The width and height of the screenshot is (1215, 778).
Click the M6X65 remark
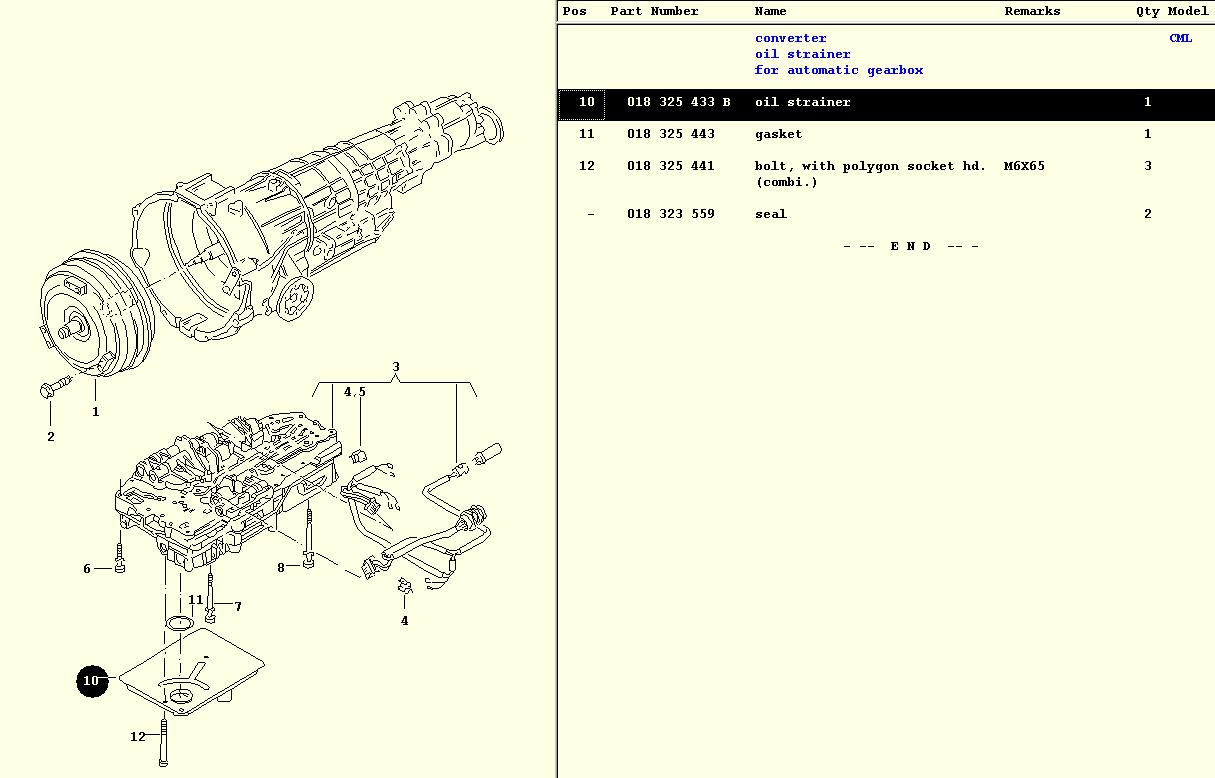point(1024,166)
